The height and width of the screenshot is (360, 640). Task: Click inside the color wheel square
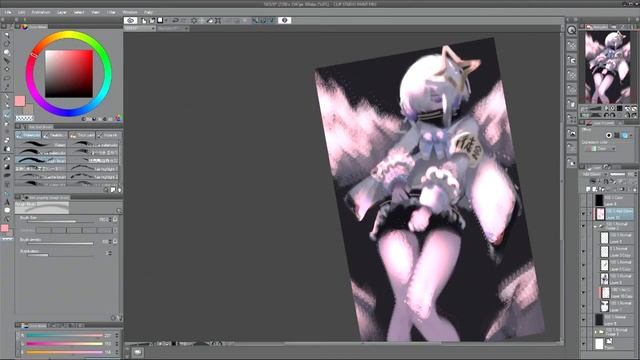pos(69,74)
